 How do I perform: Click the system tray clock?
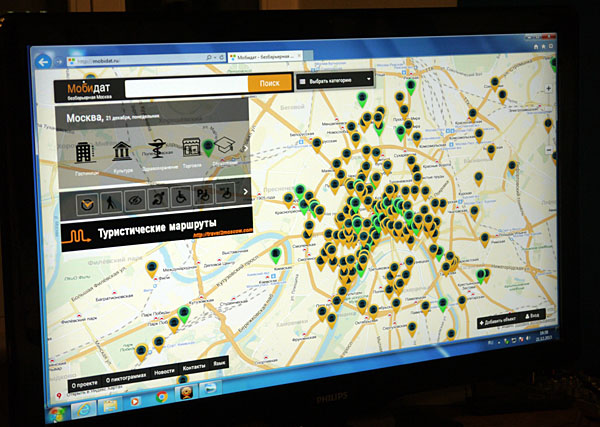(x=544, y=334)
